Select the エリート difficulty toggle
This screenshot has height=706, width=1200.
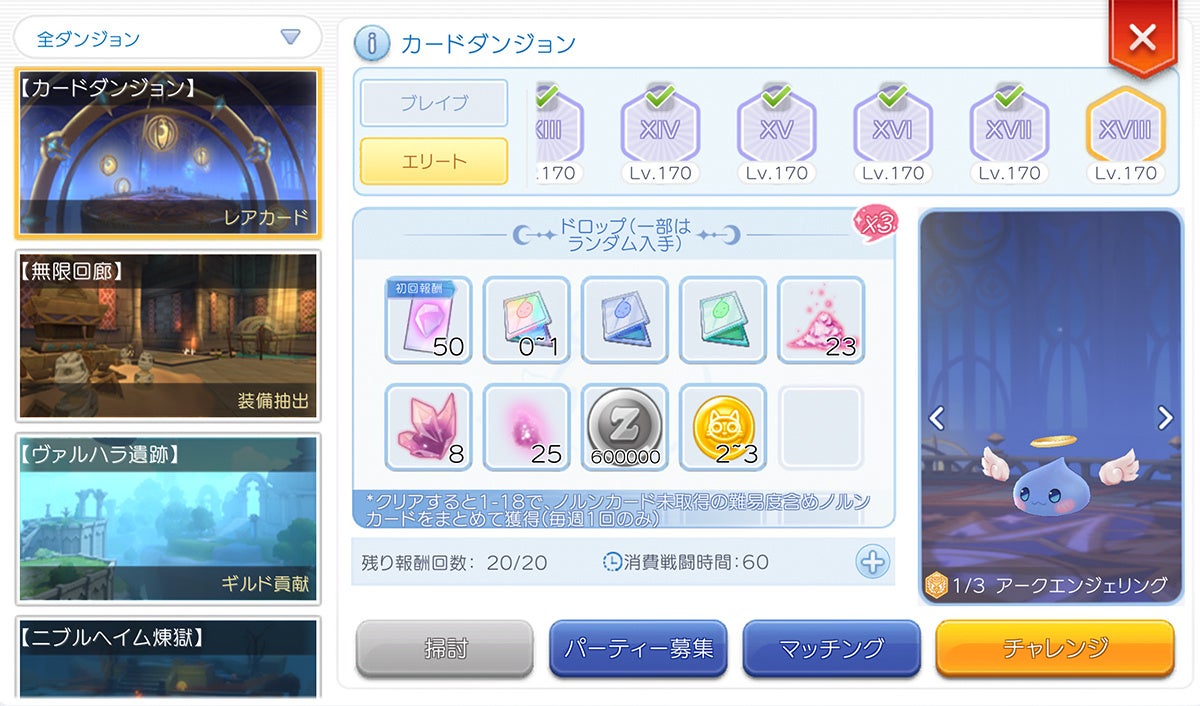click(x=434, y=161)
